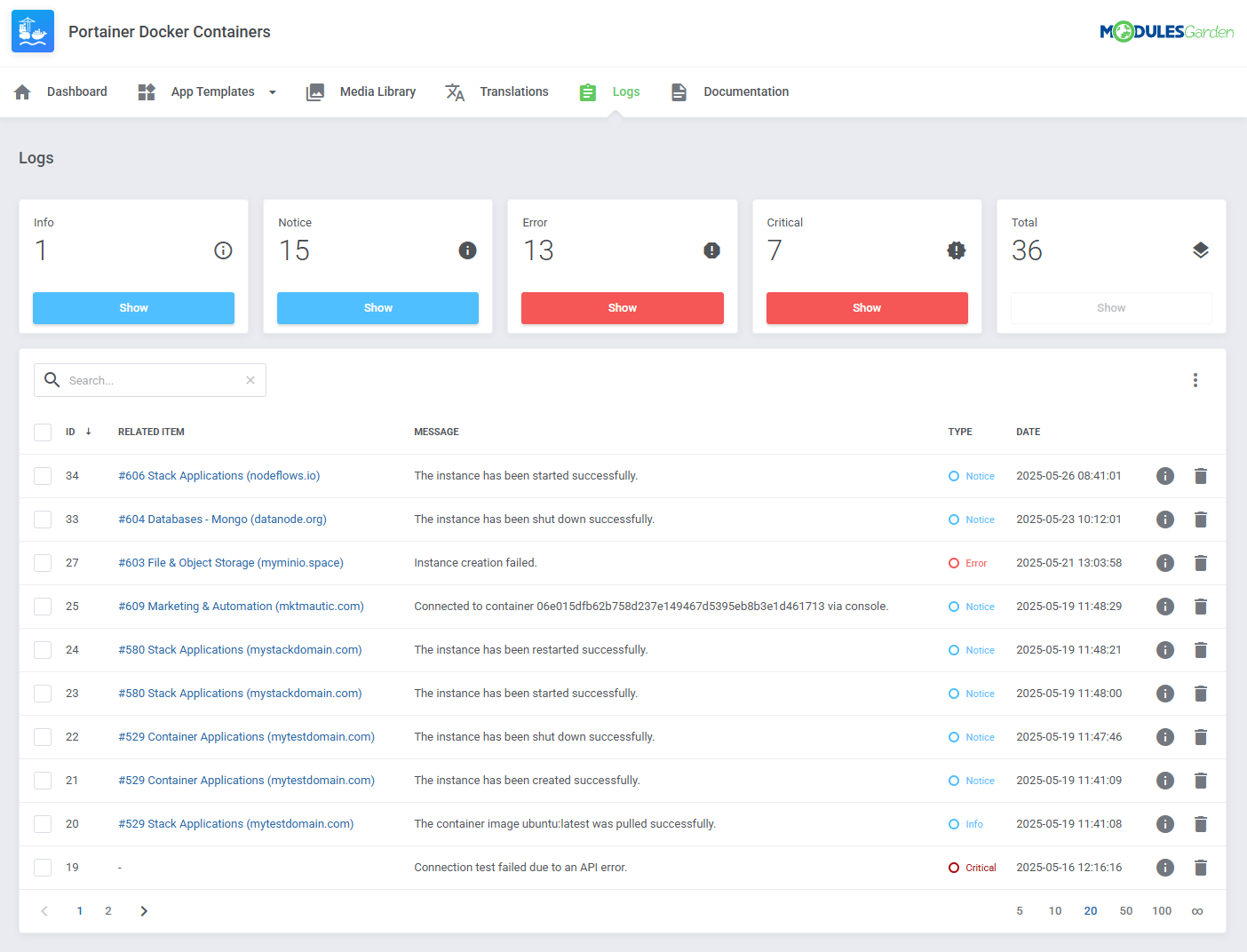Viewport: 1247px width, 952px height.
Task: Open #606 Stack Applications (nodeflows.io) link
Action: tap(219, 476)
